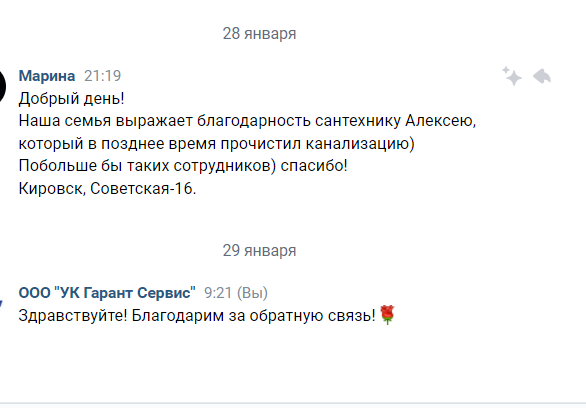Click the 29 января date separator
The height and width of the screenshot is (408, 586).
[x=259, y=251]
